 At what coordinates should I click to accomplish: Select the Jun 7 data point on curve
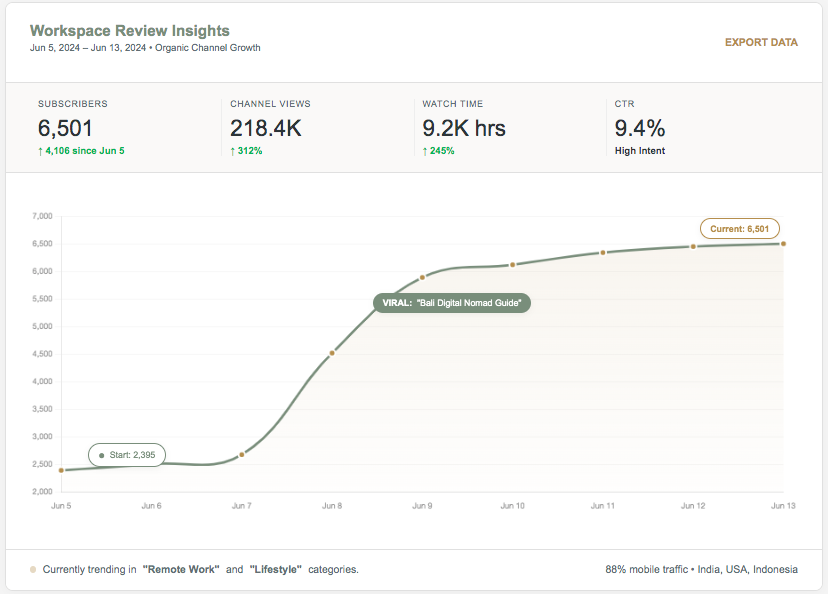(242, 455)
